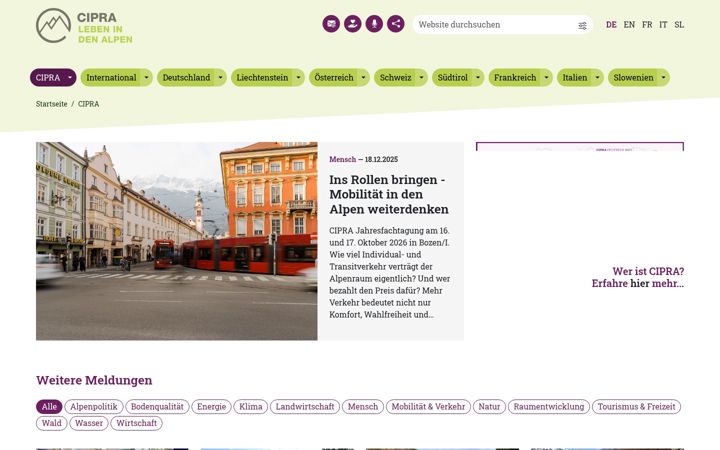Expand the Deutschland dropdown arrow

point(220,78)
